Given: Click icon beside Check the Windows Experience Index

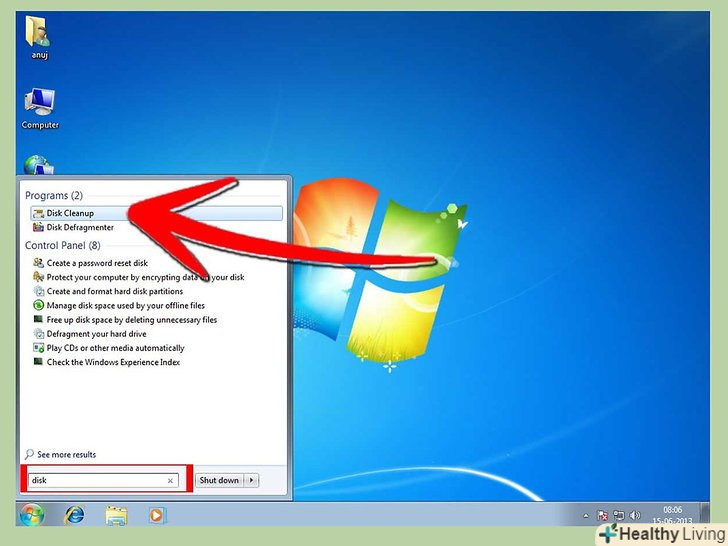Looking at the screenshot, I should (x=39, y=362).
